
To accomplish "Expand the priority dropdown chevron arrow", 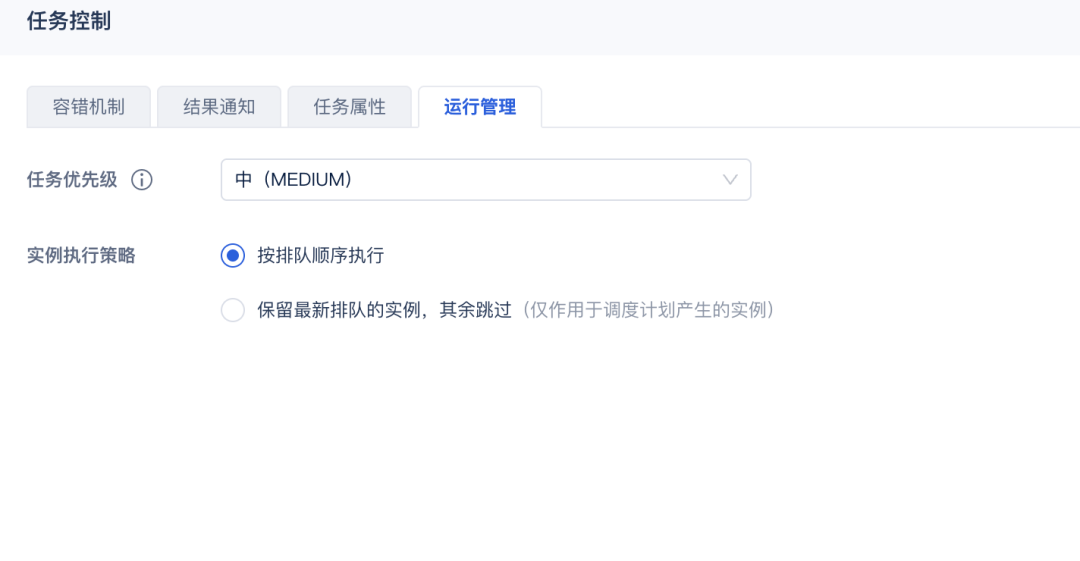I will point(730,180).
